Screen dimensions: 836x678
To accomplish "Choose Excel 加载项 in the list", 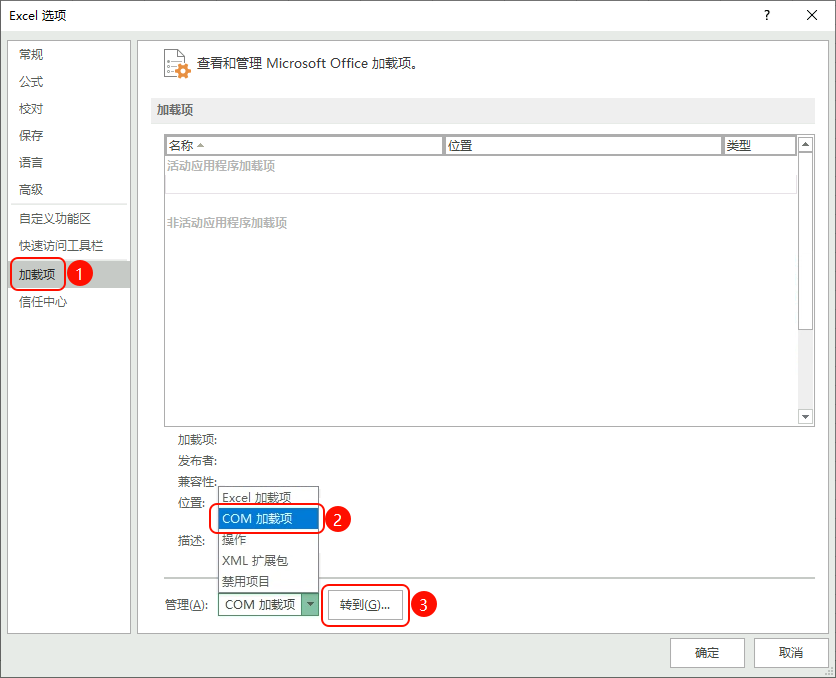I will pyautogui.click(x=257, y=497).
